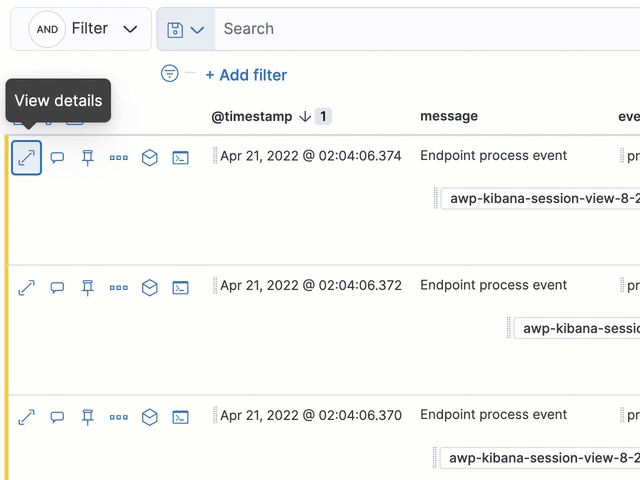This screenshot has width=640, height=480.
Task: Open session view for the 02:04:06.372 event
Action: (180, 288)
